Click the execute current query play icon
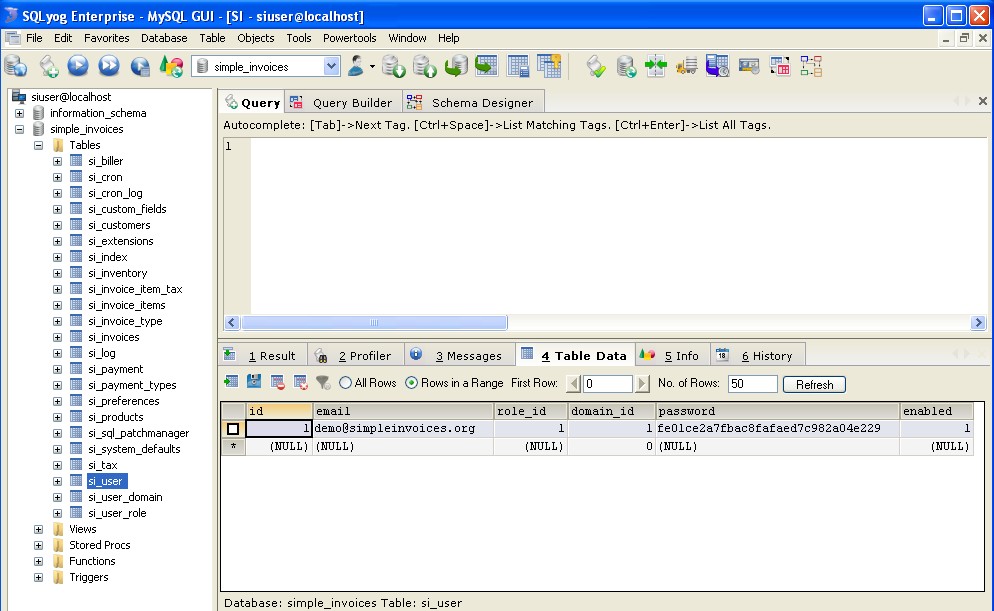 78,66
